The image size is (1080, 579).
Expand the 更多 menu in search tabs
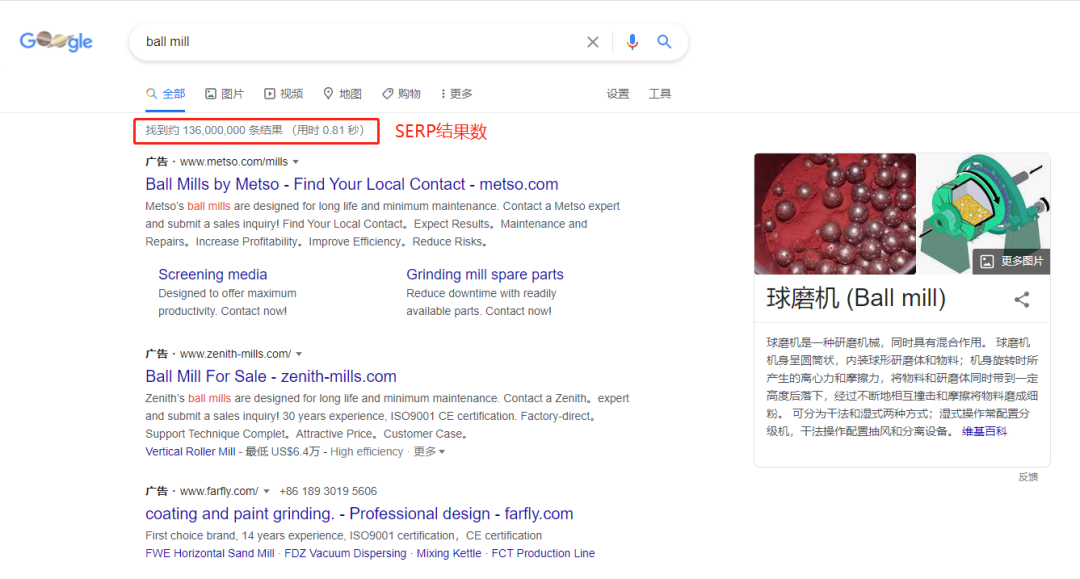(455, 94)
